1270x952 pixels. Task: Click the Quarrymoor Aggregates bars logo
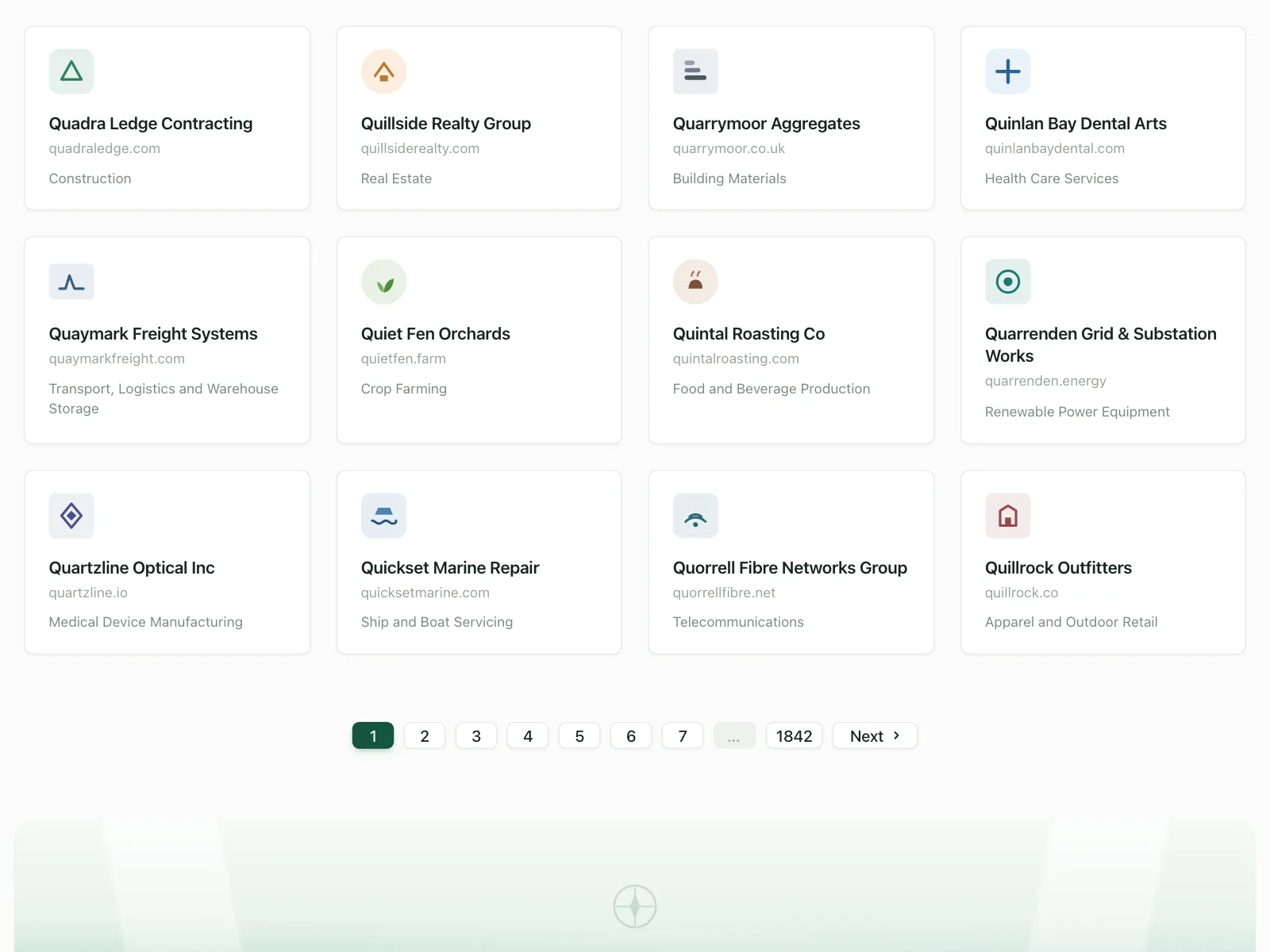[x=695, y=71]
